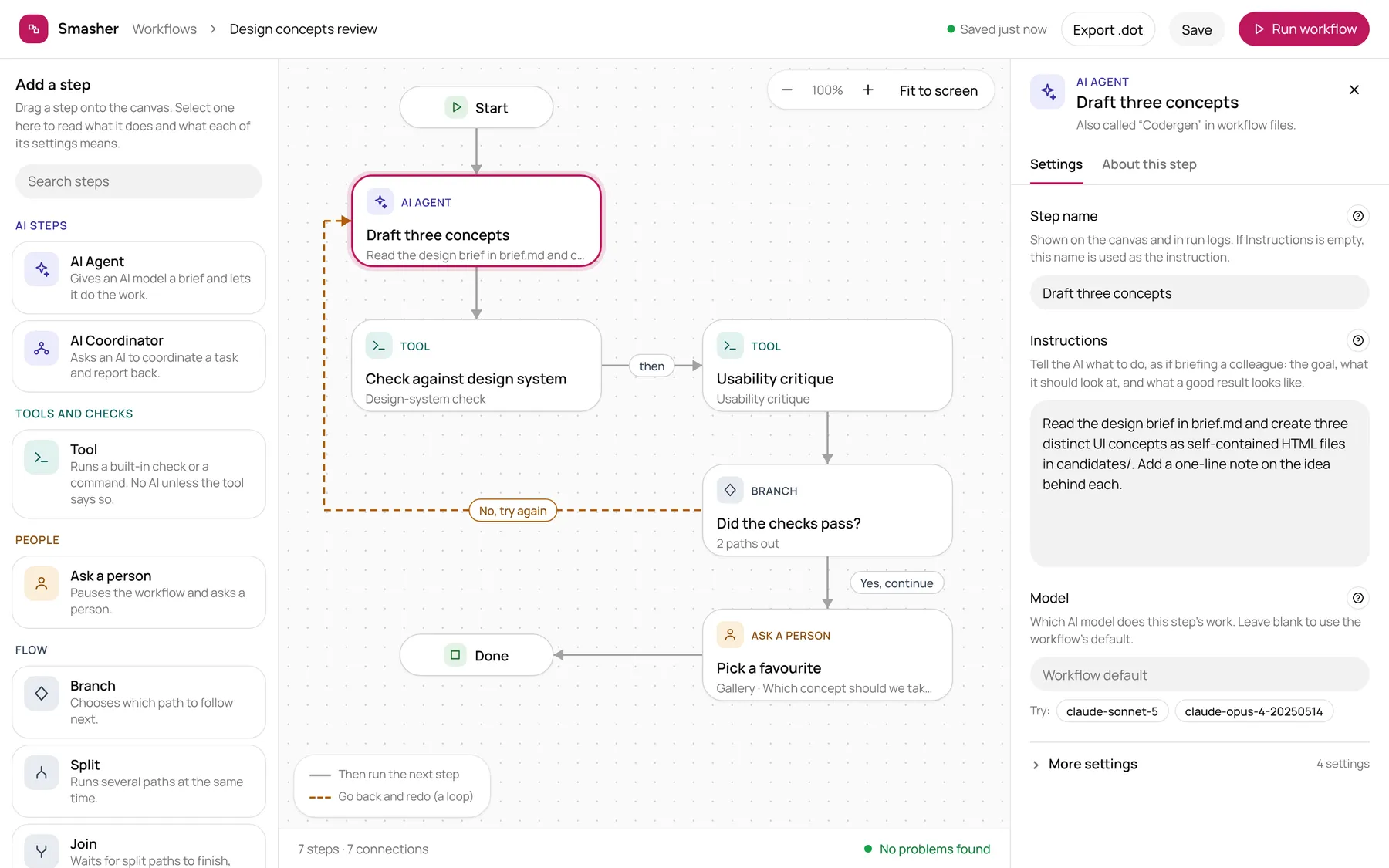This screenshot has width=1389, height=868.
Task: Select the Pick a favourite node
Action: coord(827,655)
